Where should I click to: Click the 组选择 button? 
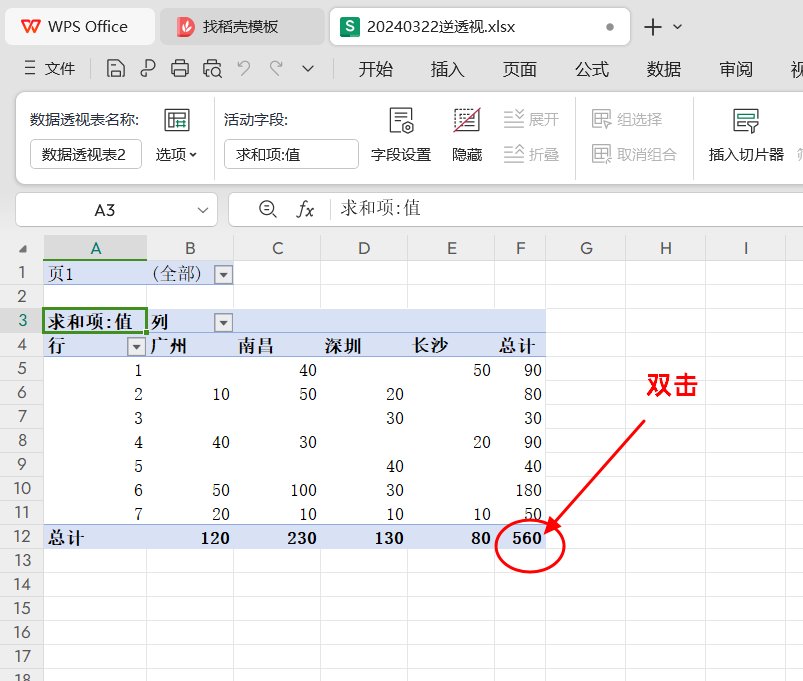coord(627,119)
